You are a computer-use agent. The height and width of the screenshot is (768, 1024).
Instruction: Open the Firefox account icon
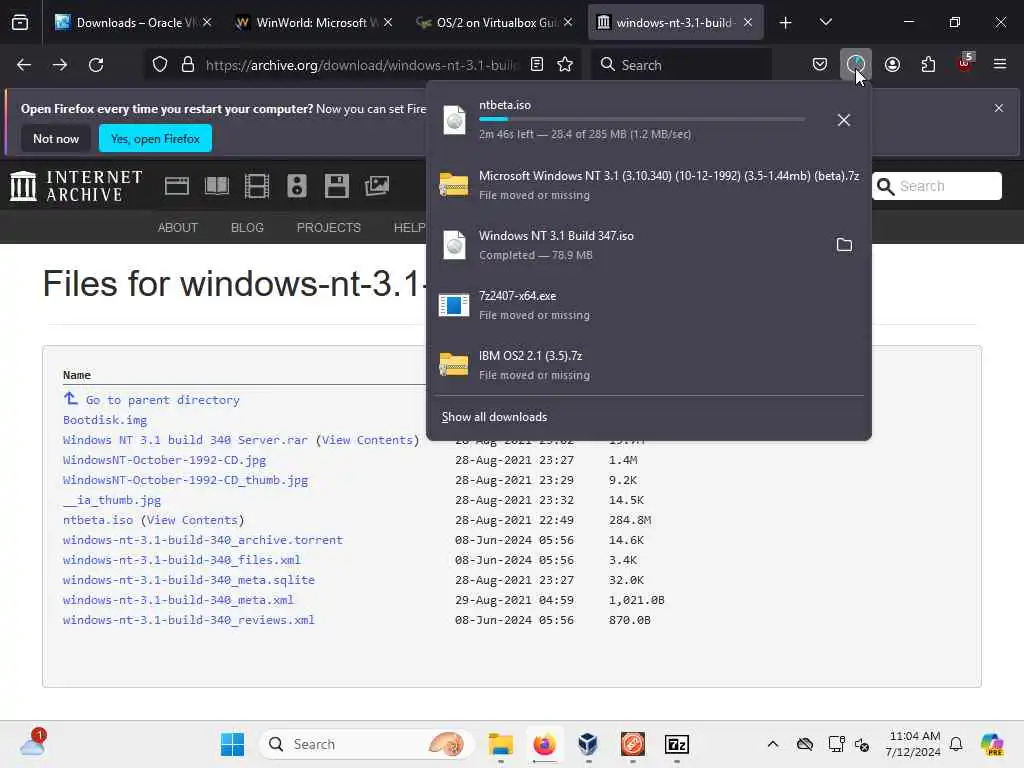click(x=892, y=65)
